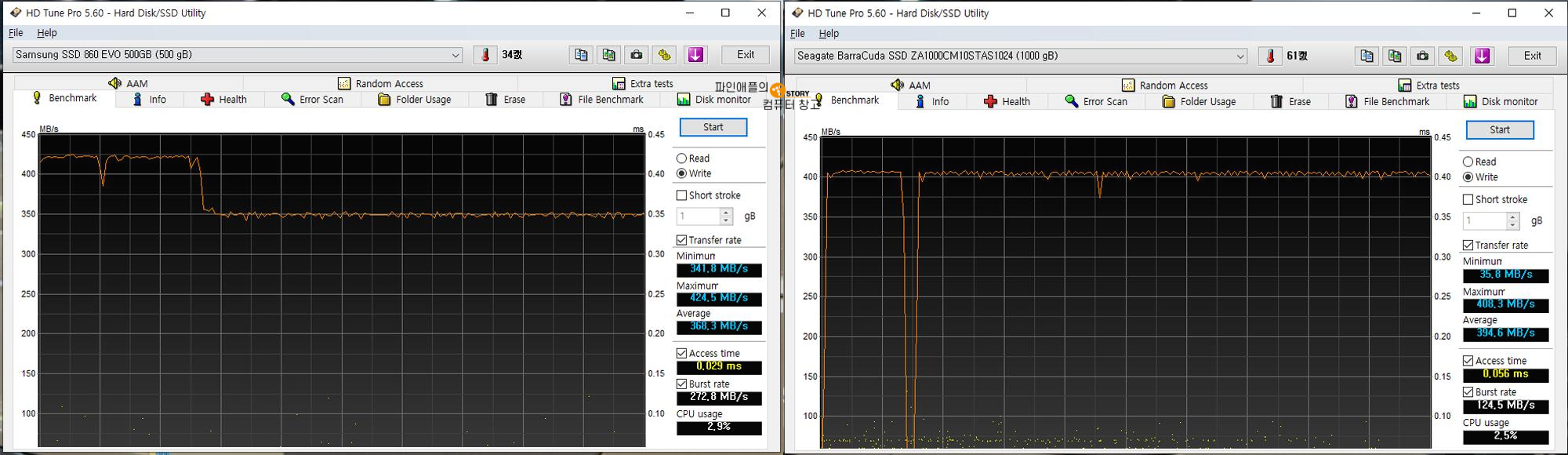Open AAM tab in Seagate window
Image resolution: width=1568 pixels, height=455 pixels.
911,85
